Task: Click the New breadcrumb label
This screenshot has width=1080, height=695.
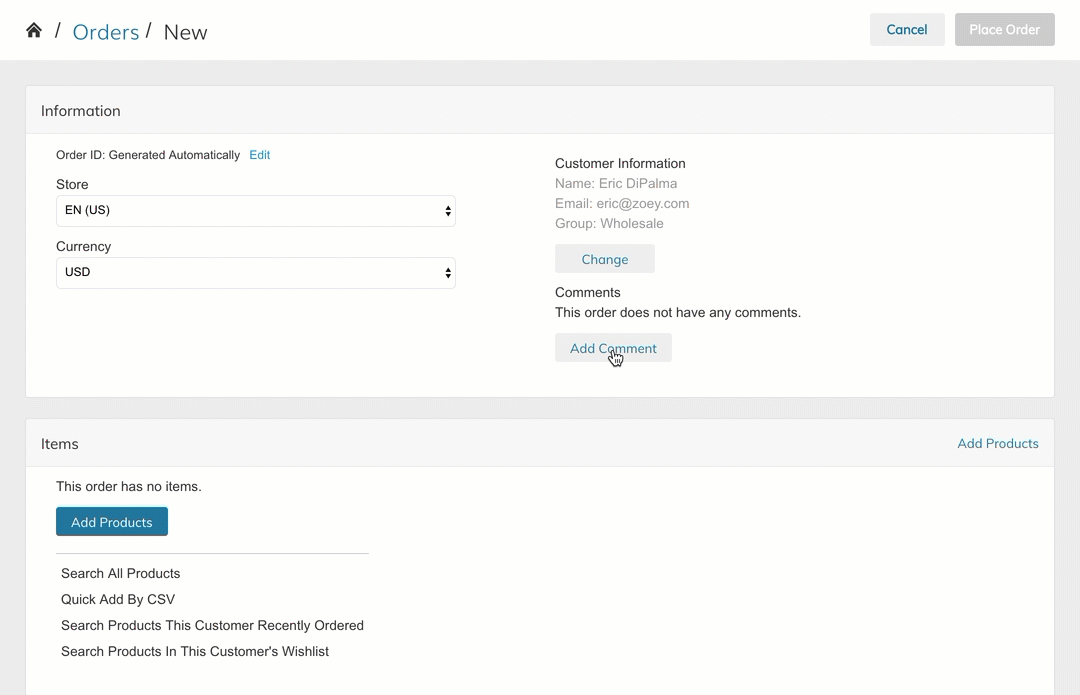Action: click(x=185, y=32)
